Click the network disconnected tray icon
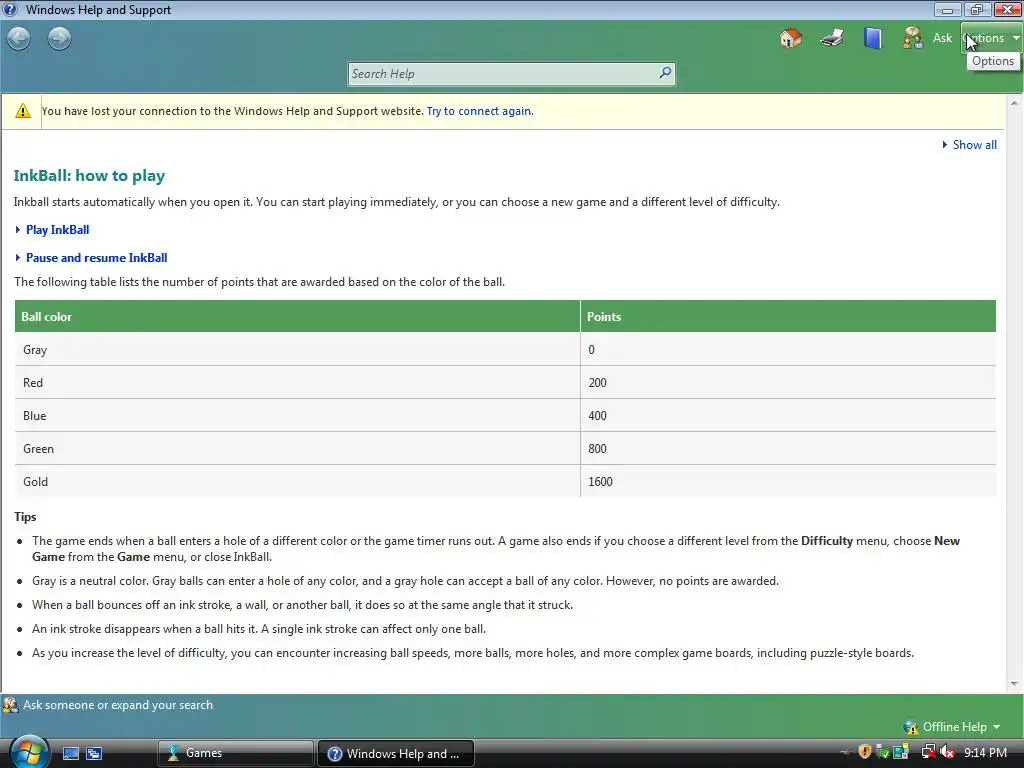 coord(928,752)
